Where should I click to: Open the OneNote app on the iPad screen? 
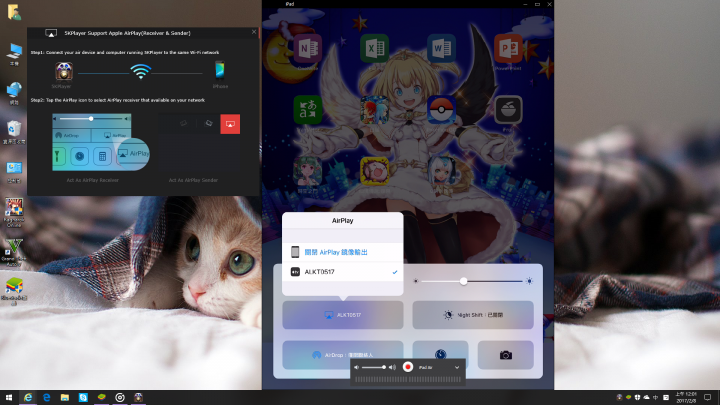pyautogui.click(x=307, y=48)
